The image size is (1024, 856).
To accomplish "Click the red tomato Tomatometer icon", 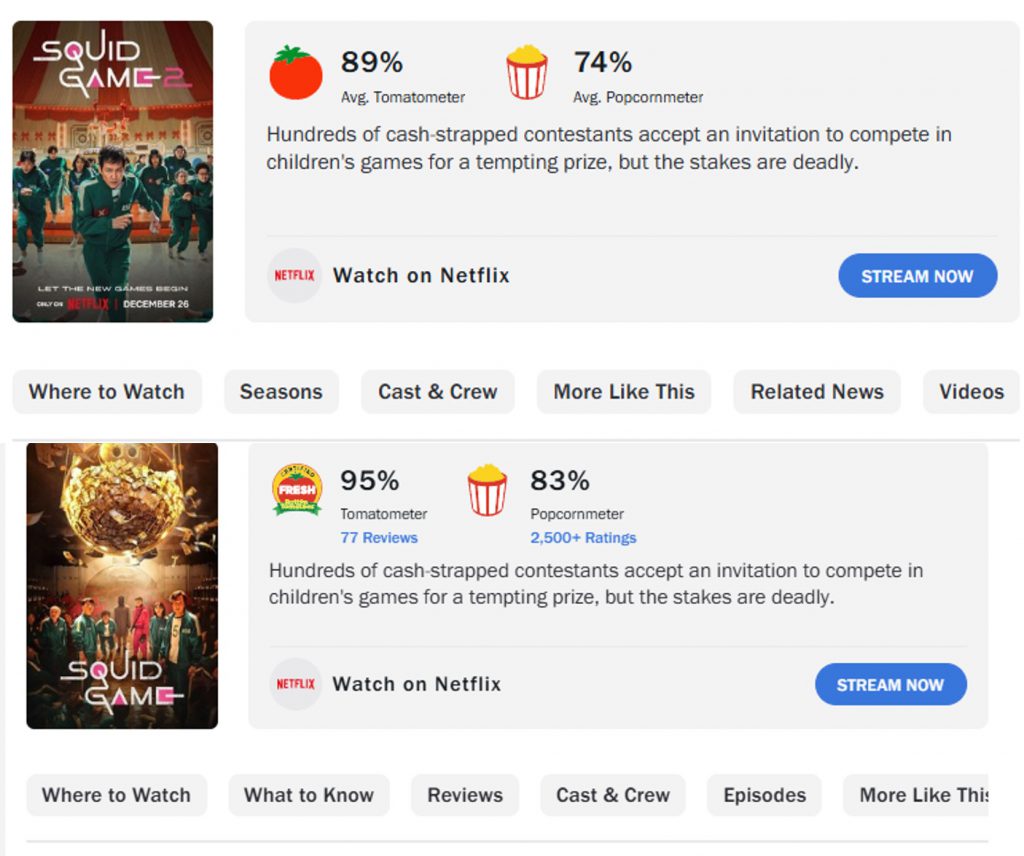I will coord(296,73).
